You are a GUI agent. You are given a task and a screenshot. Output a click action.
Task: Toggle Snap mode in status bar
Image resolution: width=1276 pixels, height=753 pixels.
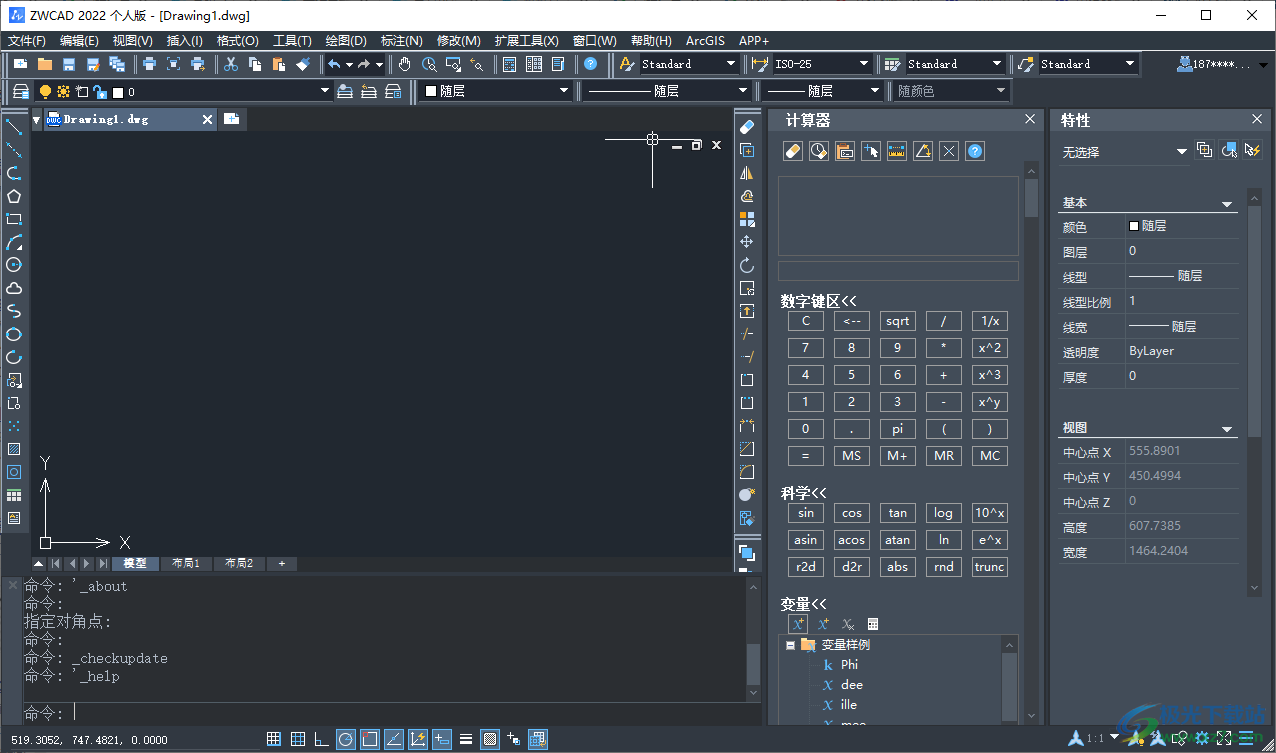[274, 740]
